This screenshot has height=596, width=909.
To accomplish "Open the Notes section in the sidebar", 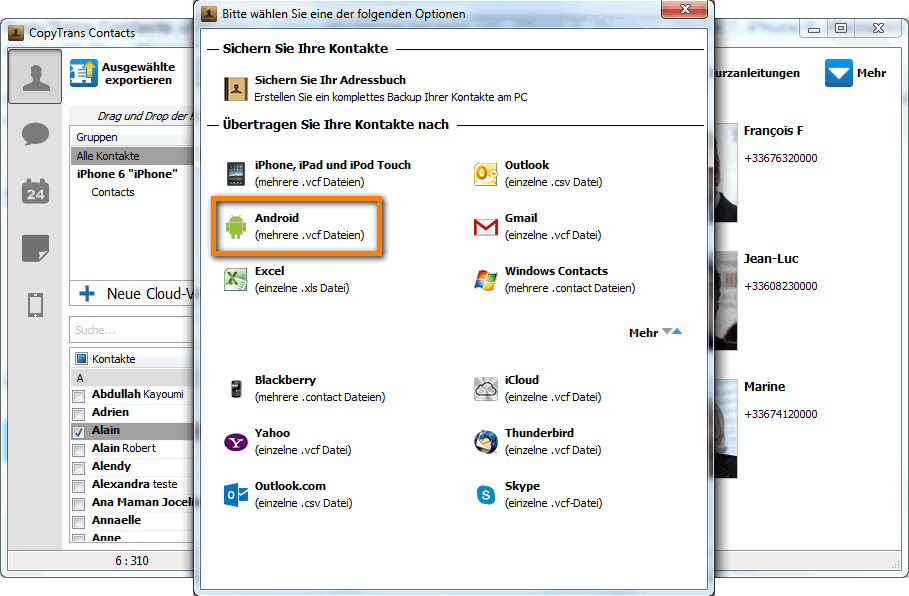I will point(35,248).
